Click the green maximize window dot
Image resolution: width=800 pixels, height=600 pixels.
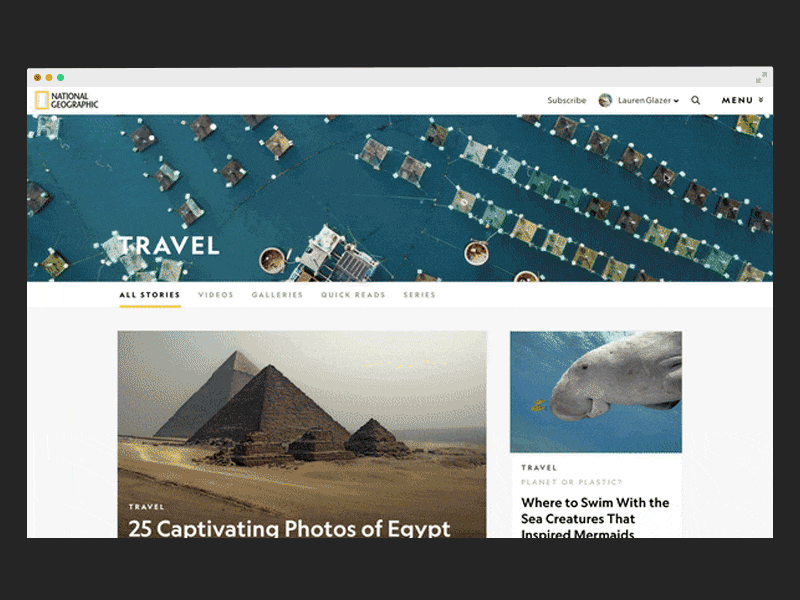click(60, 78)
